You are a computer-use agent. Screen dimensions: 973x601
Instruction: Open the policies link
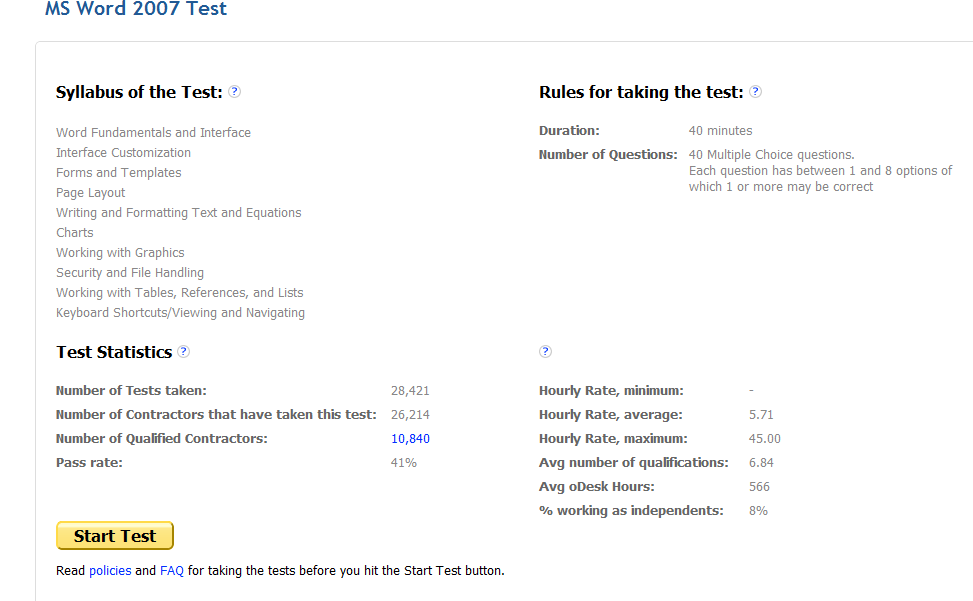pos(111,570)
